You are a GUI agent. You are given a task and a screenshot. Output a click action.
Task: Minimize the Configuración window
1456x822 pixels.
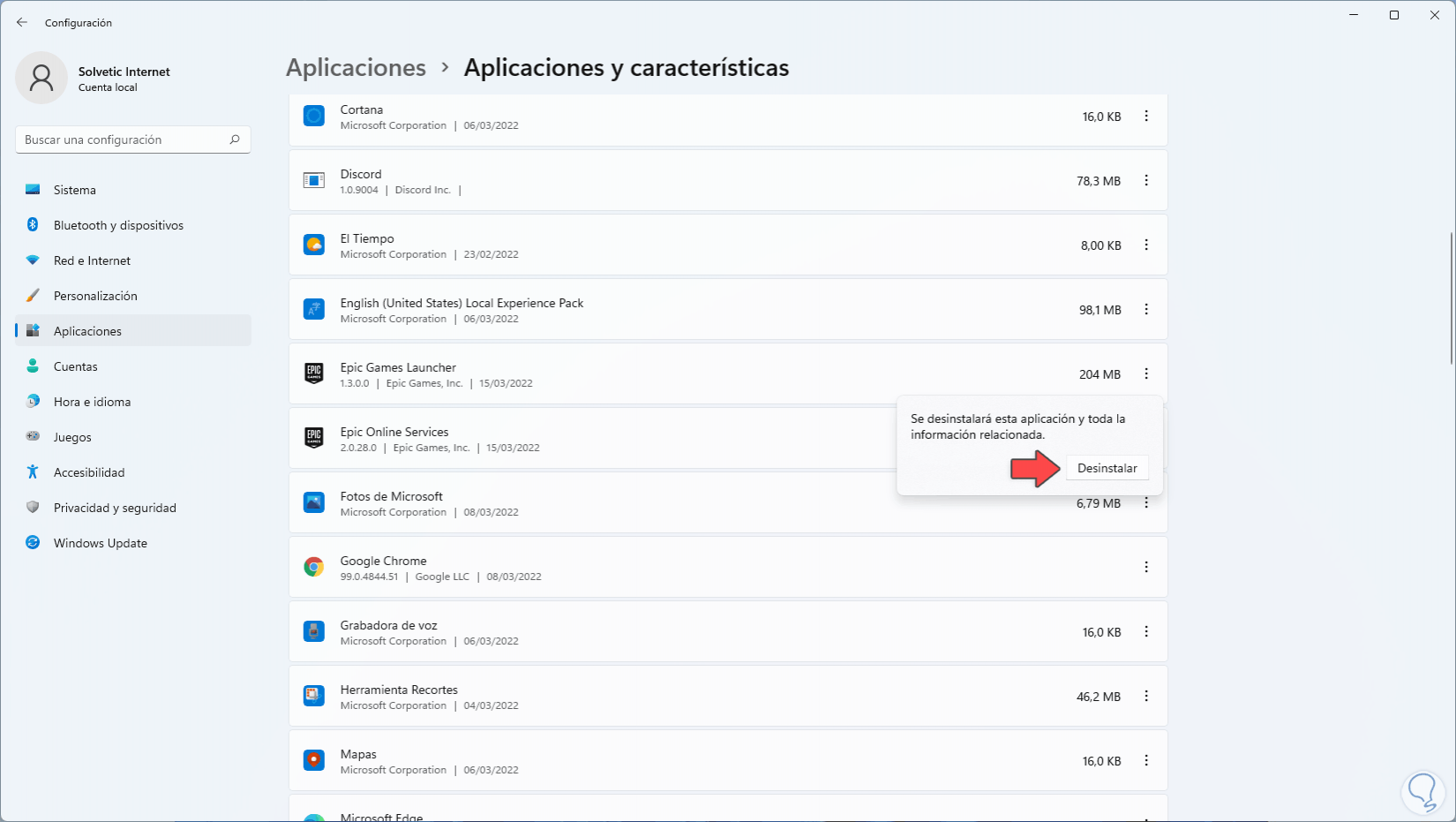pyautogui.click(x=1354, y=15)
